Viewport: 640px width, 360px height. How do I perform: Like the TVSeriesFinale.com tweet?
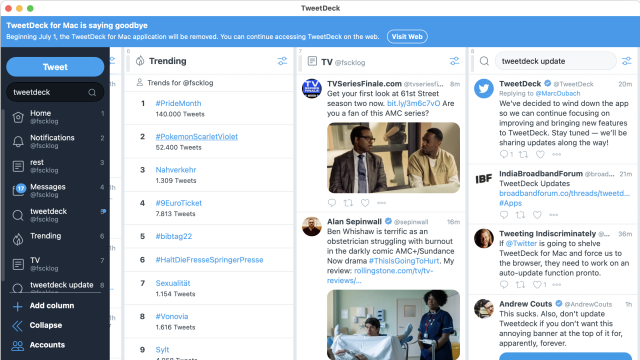pyautogui.click(x=365, y=203)
